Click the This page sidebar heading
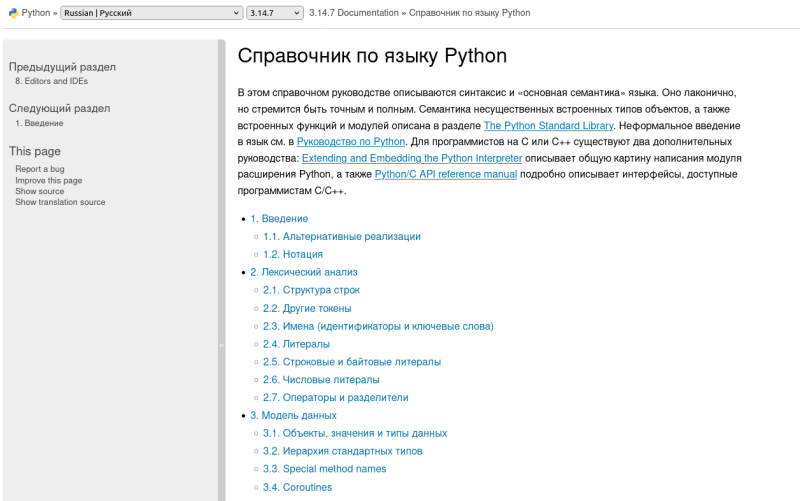The width and height of the screenshot is (800, 501). tap(35, 151)
